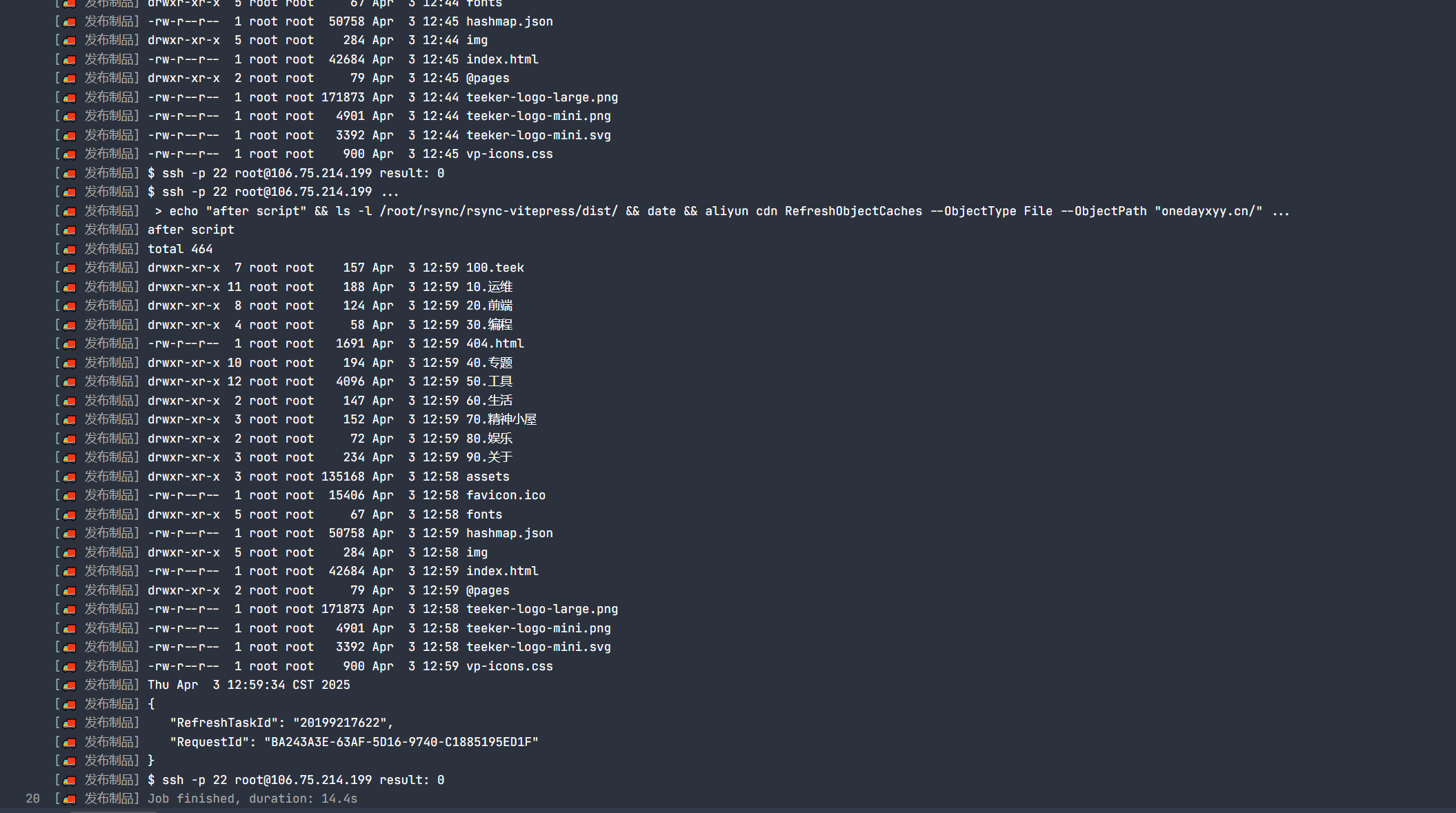Click truck icon on Thu Apr 3 date line
This screenshot has height=813, width=1456.
coord(70,685)
